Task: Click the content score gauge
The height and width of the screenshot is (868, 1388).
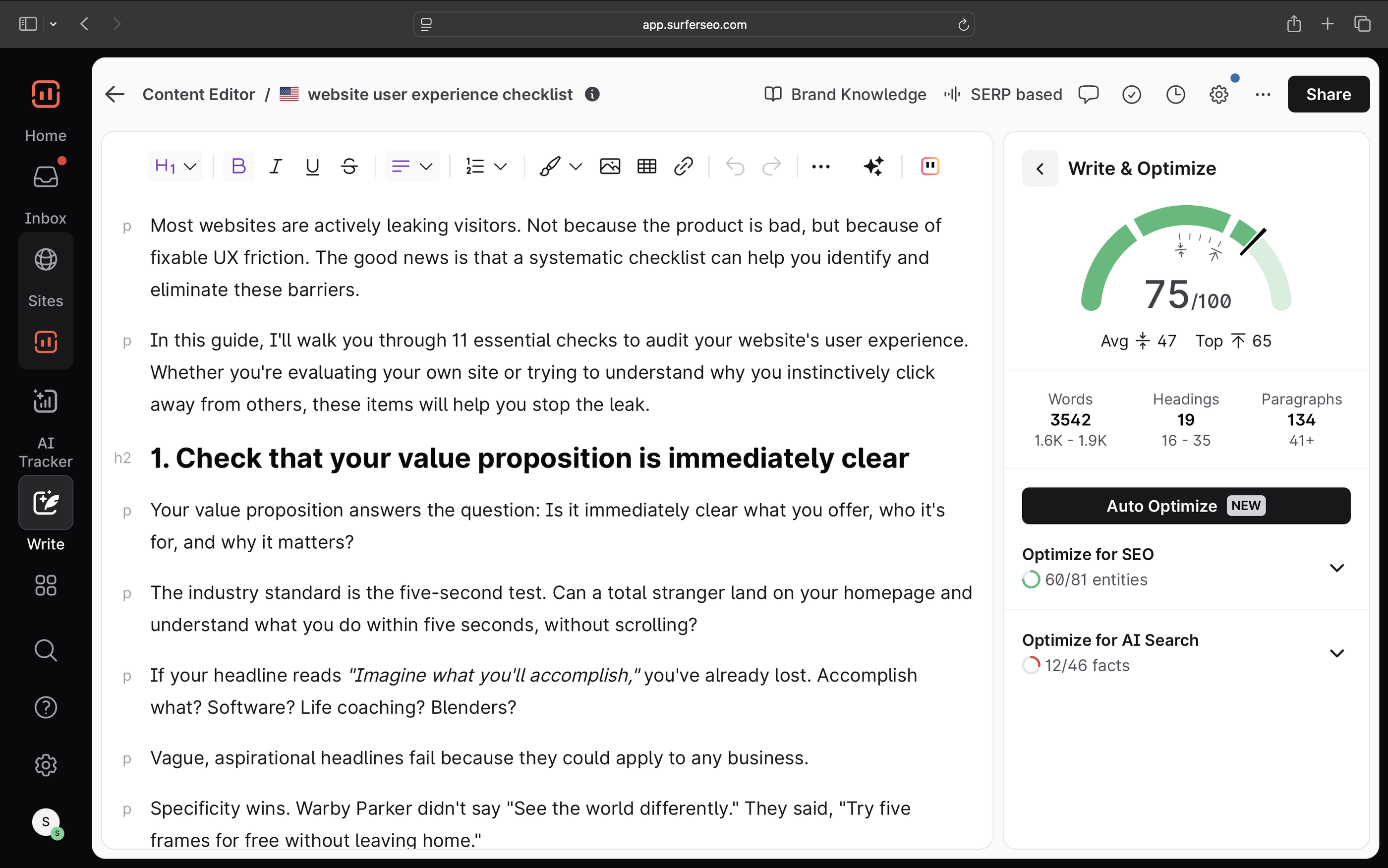Action: click(1185, 264)
